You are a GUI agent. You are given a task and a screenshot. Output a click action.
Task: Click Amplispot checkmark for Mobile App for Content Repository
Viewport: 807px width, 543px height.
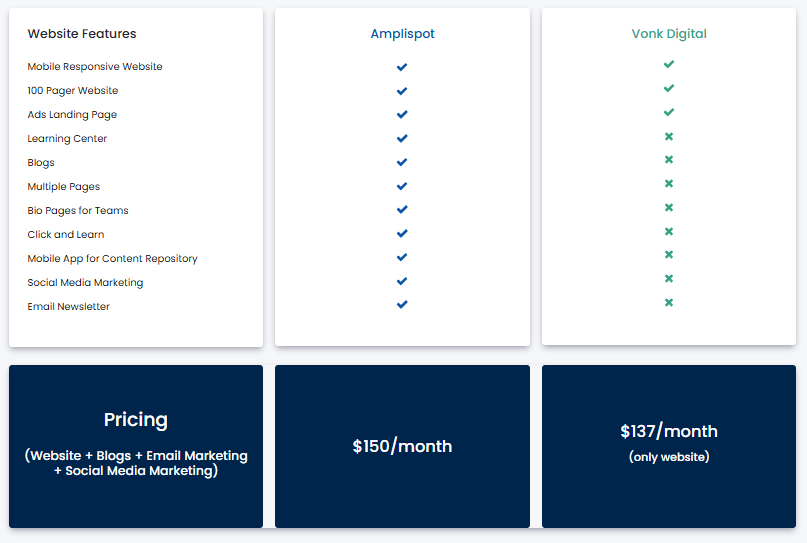pos(402,257)
